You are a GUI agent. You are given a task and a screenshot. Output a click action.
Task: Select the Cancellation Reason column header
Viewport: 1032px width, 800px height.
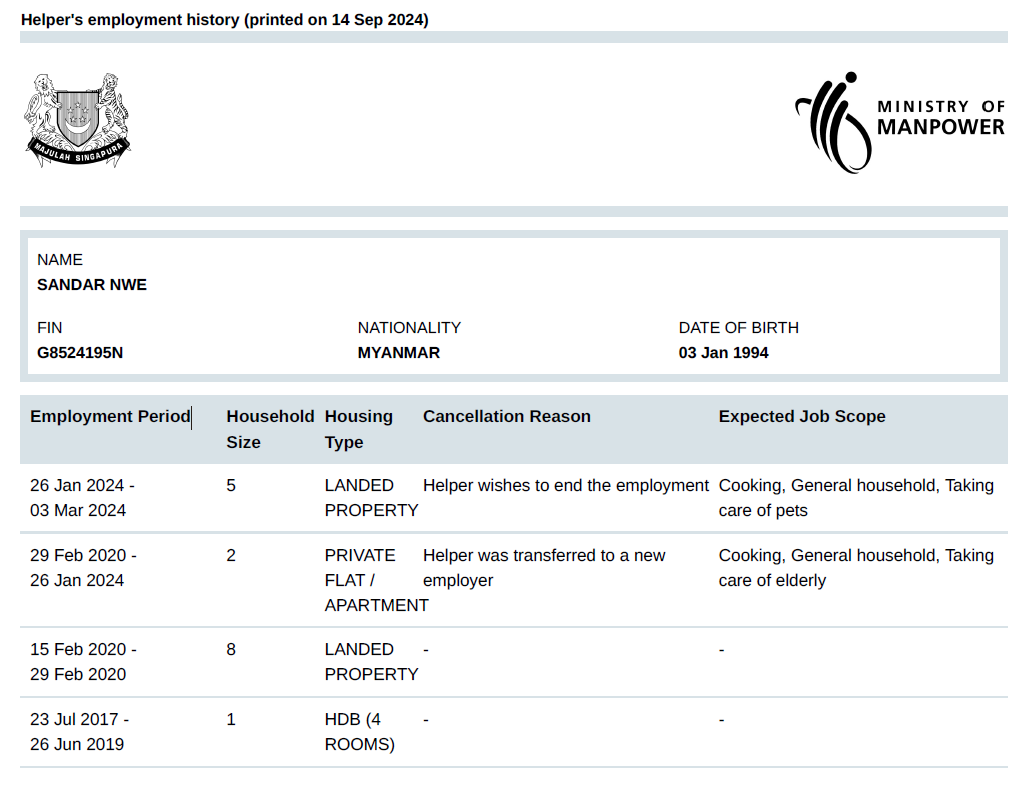pyautogui.click(x=506, y=417)
